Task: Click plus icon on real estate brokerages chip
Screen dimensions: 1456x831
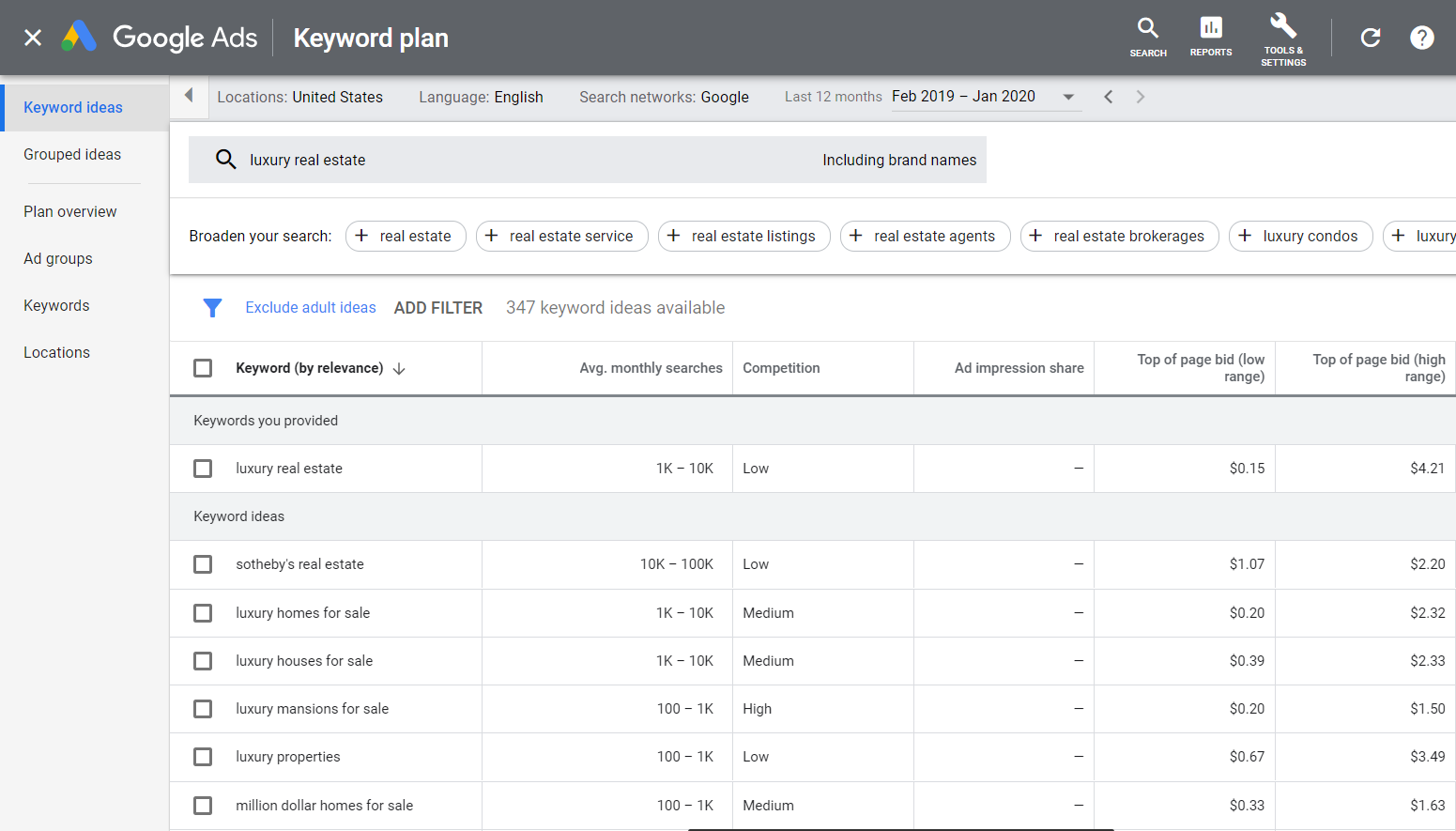Action: (1036, 236)
